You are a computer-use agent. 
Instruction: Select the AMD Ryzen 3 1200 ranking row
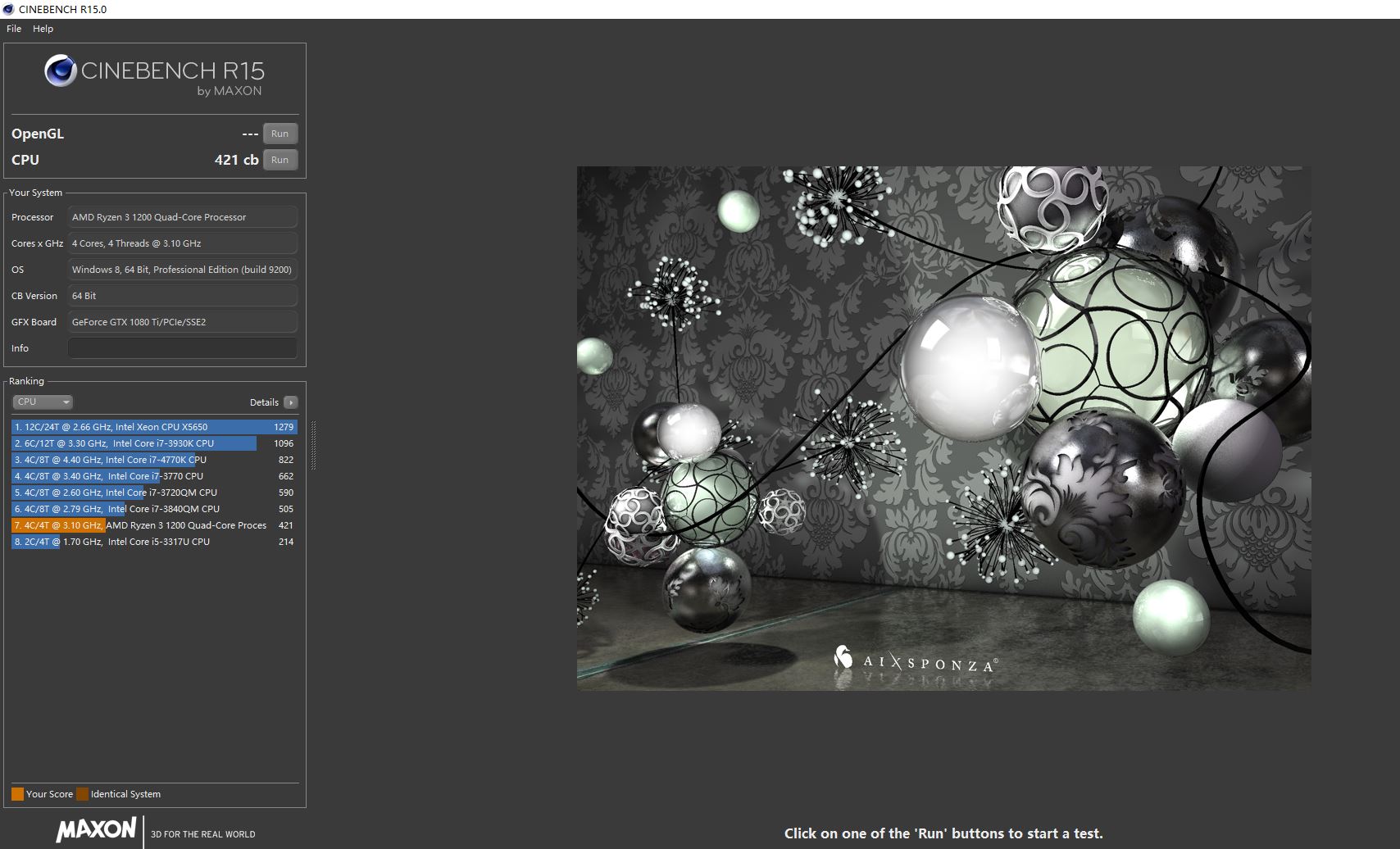point(153,525)
